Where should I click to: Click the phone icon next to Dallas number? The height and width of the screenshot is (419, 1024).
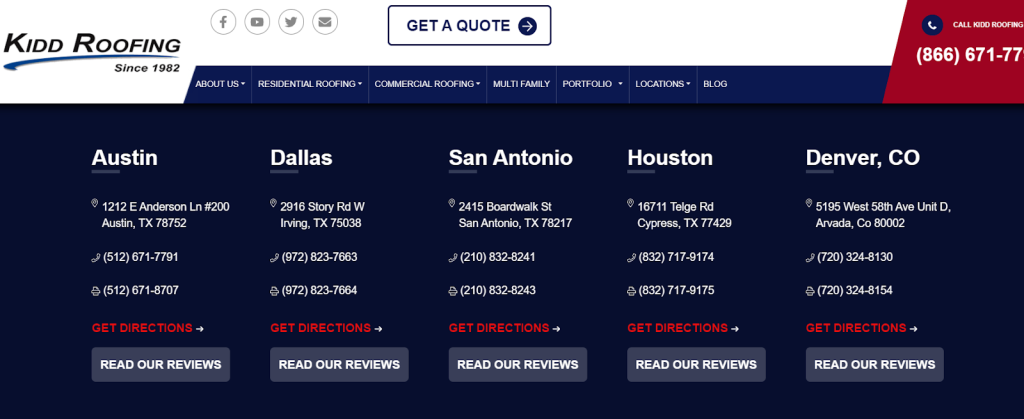[x=274, y=258]
